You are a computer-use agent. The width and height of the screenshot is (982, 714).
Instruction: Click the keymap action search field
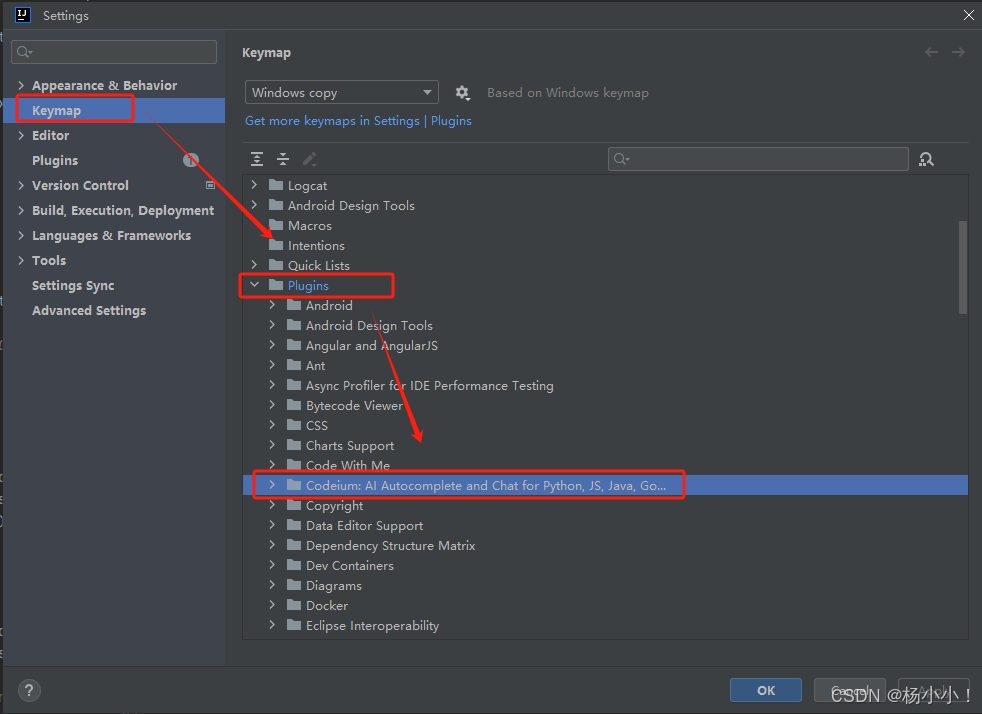758,159
